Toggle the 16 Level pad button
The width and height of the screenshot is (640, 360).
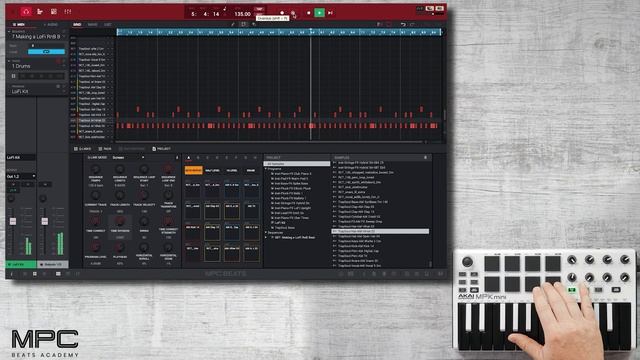(x=232, y=170)
